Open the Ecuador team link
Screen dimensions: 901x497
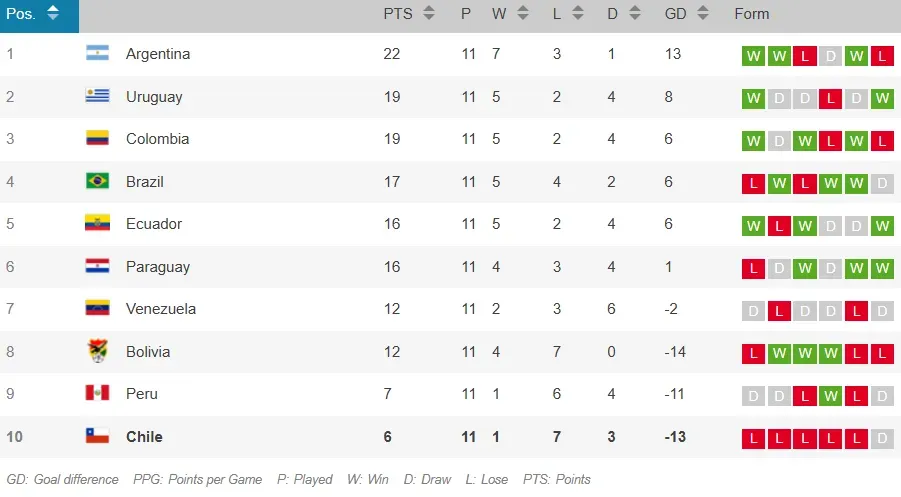coord(154,224)
